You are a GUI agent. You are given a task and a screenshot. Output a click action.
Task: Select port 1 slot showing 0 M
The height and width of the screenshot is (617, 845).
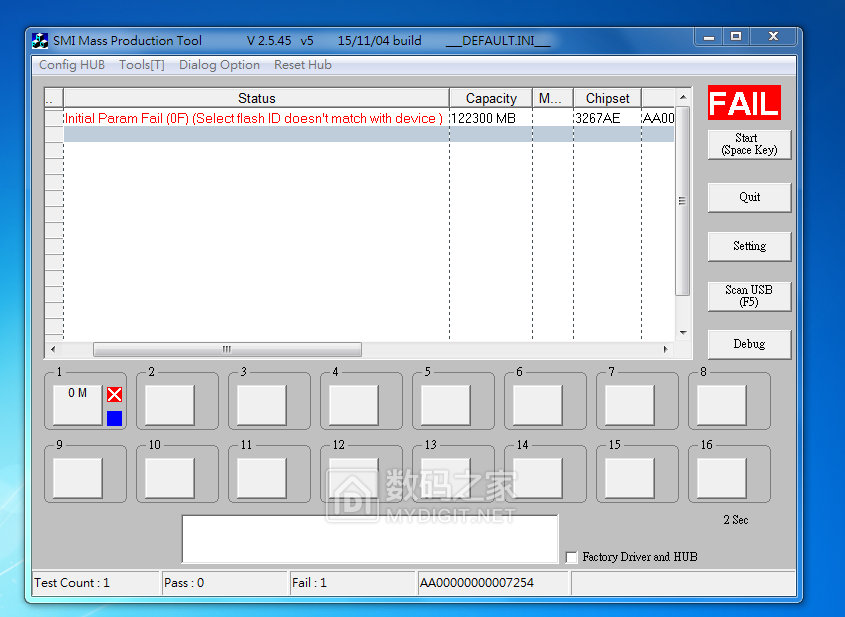tap(77, 404)
